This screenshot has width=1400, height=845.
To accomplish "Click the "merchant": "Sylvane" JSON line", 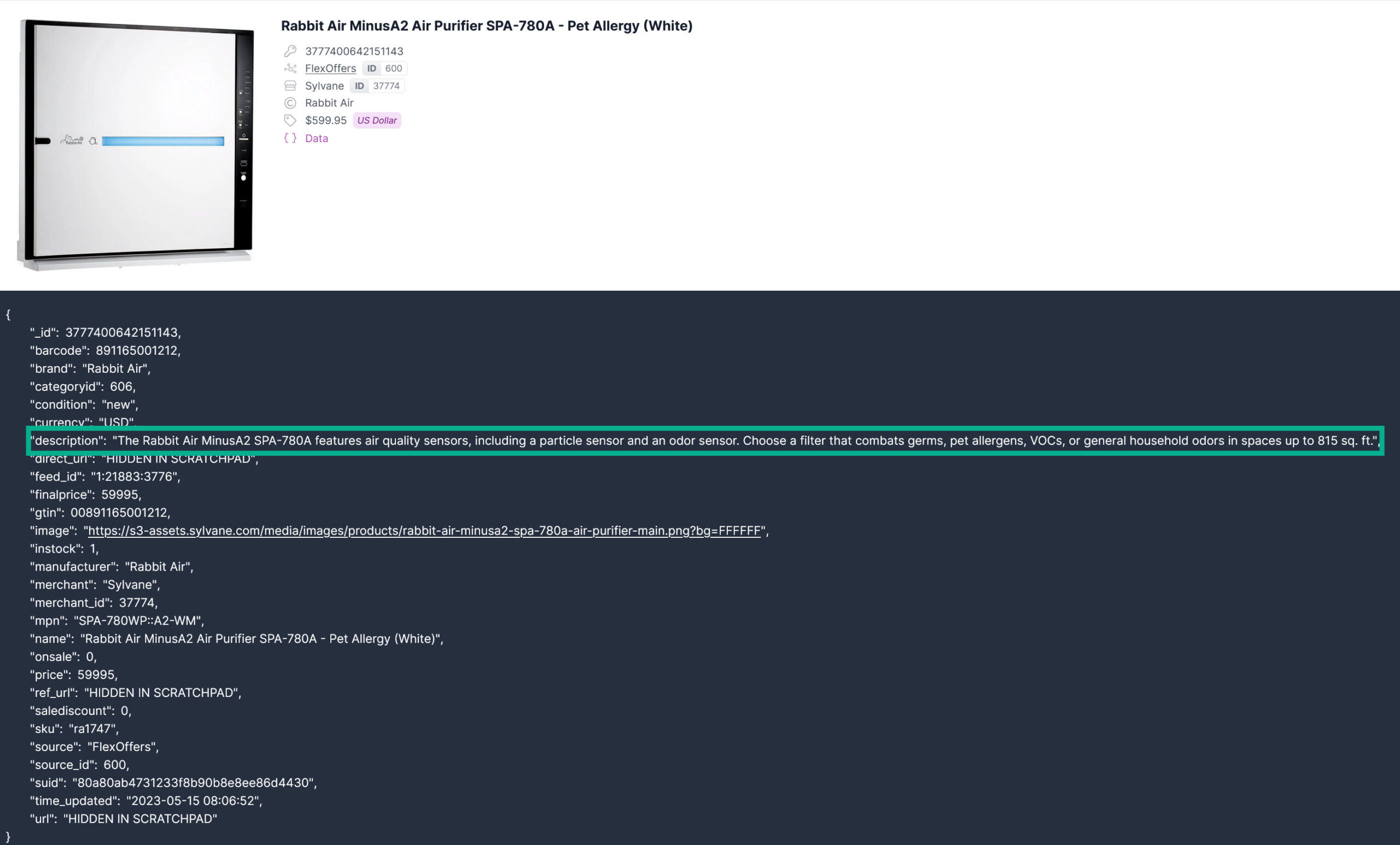I will [95, 584].
